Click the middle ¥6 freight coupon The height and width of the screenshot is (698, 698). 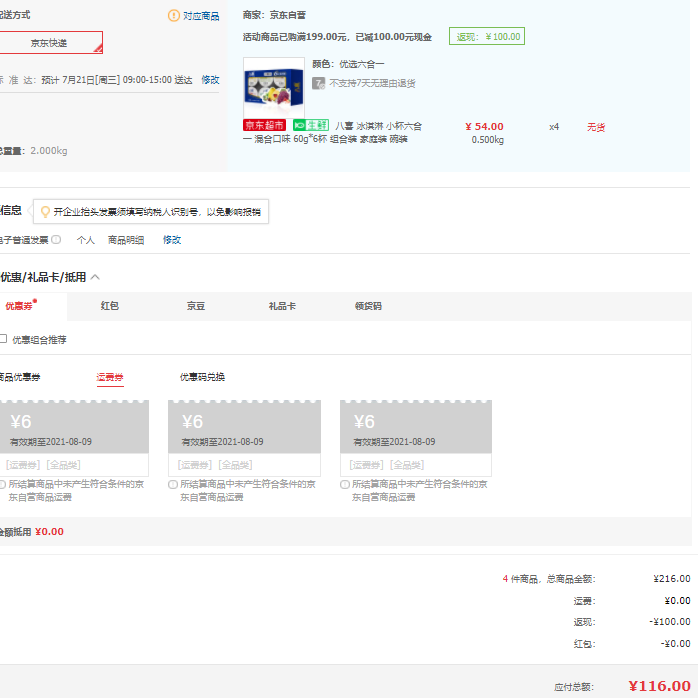pyautogui.click(x=244, y=438)
